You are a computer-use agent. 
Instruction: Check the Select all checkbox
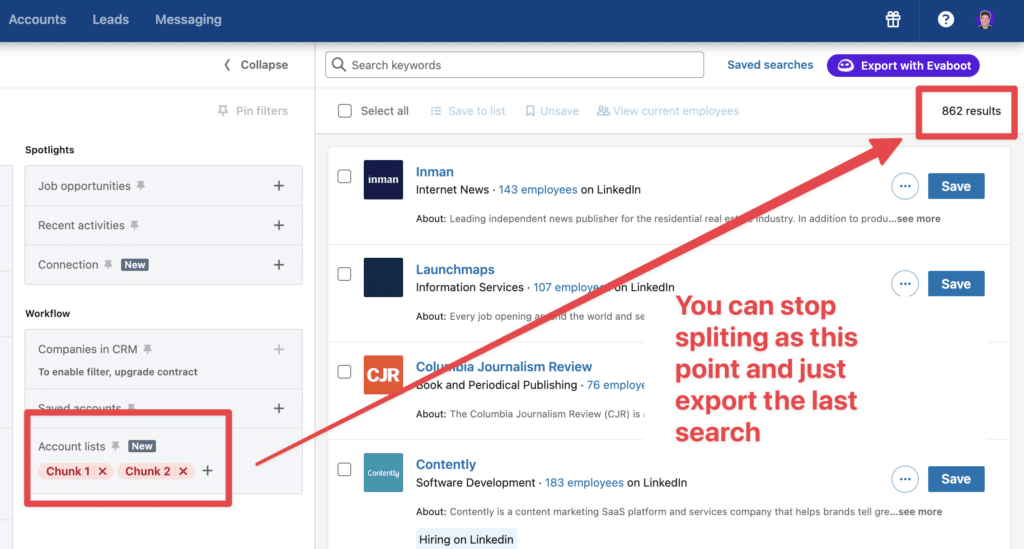[345, 111]
